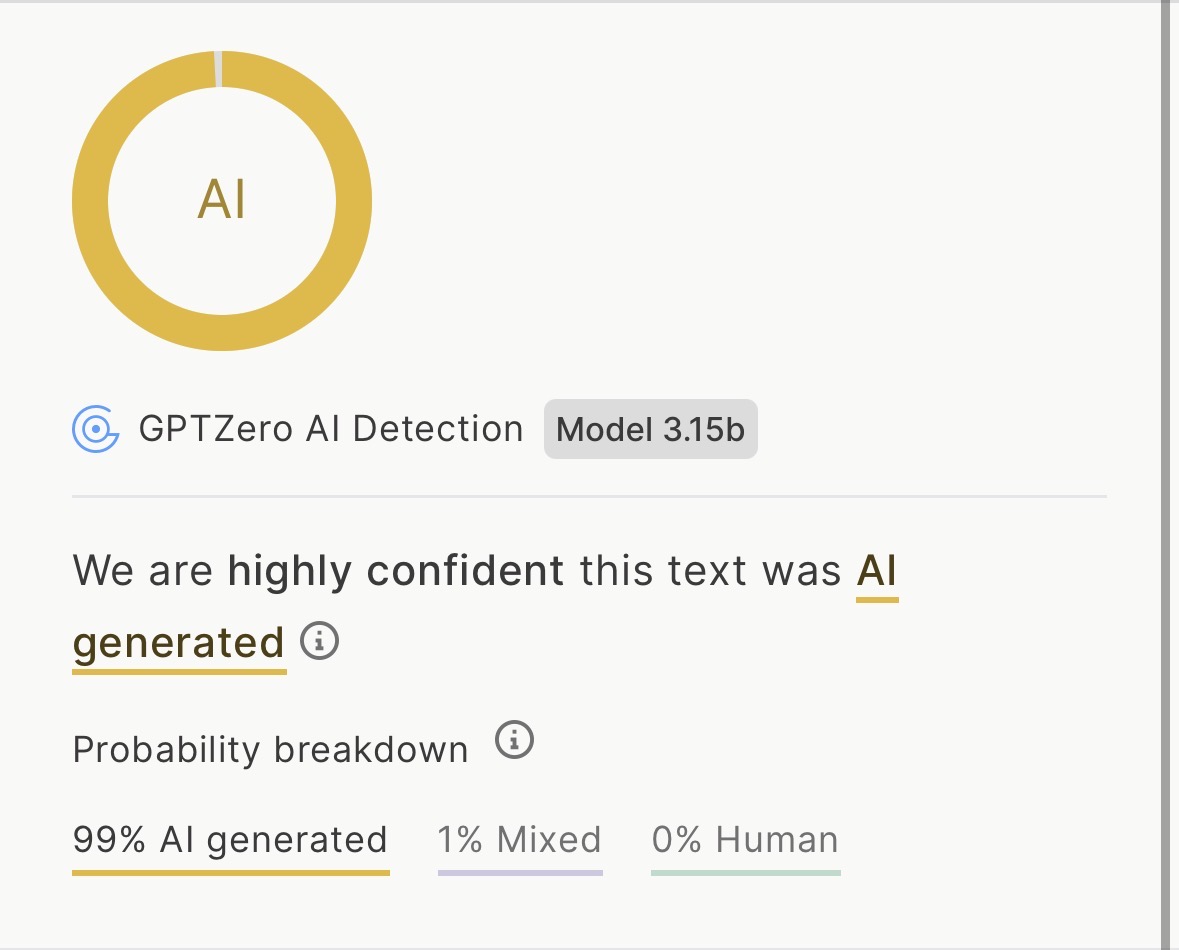1179x950 pixels.
Task: Click the yellow donut chart ring
Action: pos(90,200)
